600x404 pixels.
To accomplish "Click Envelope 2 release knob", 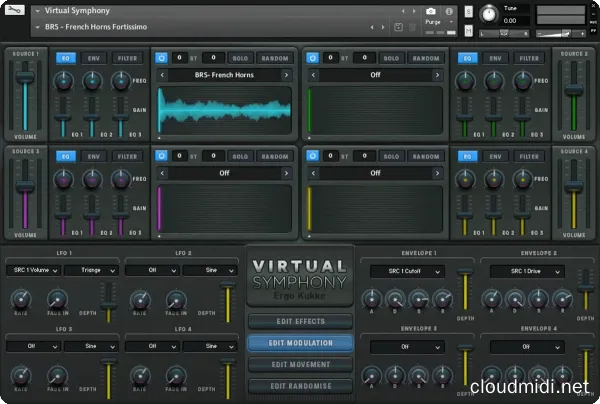I will pos(562,299).
